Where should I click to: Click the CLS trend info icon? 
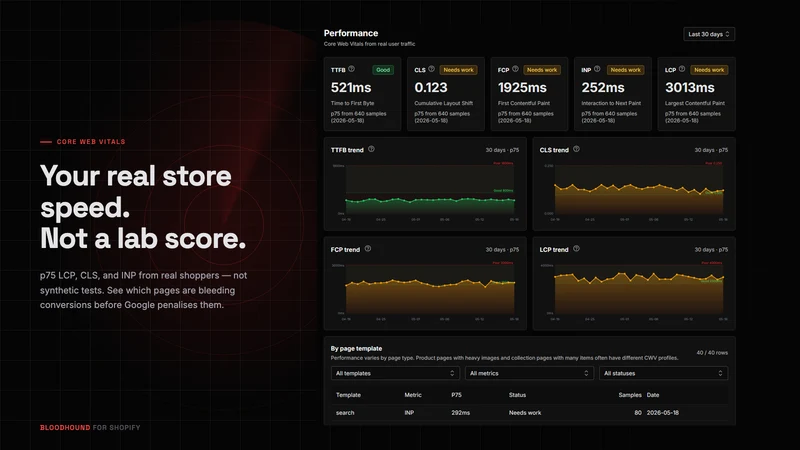coord(577,149)
